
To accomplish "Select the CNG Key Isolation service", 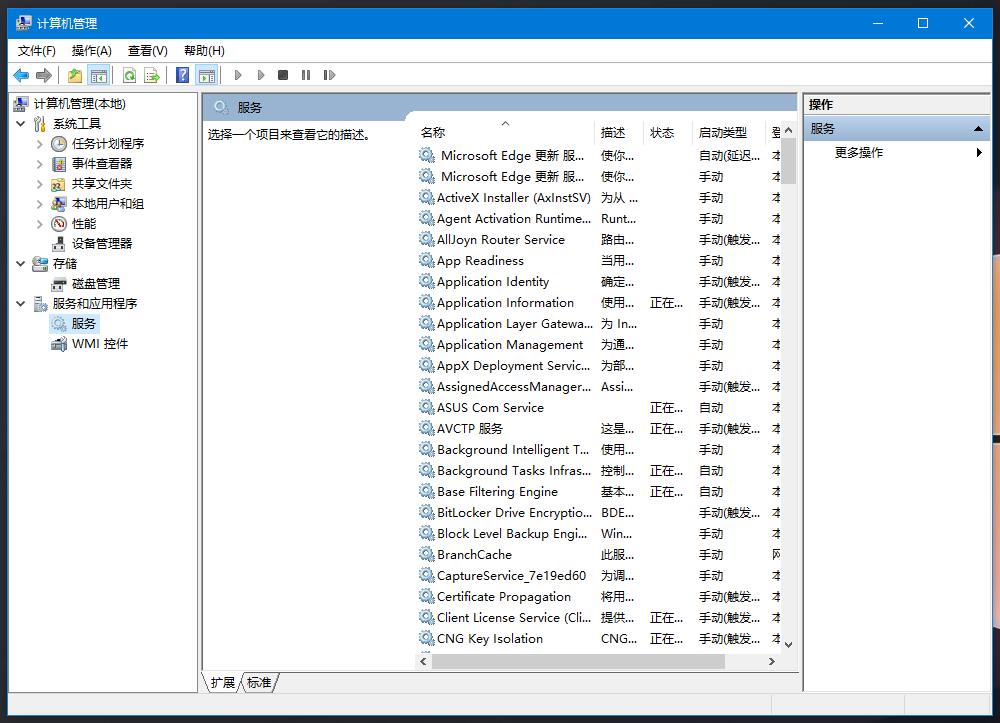I will 599,638.
